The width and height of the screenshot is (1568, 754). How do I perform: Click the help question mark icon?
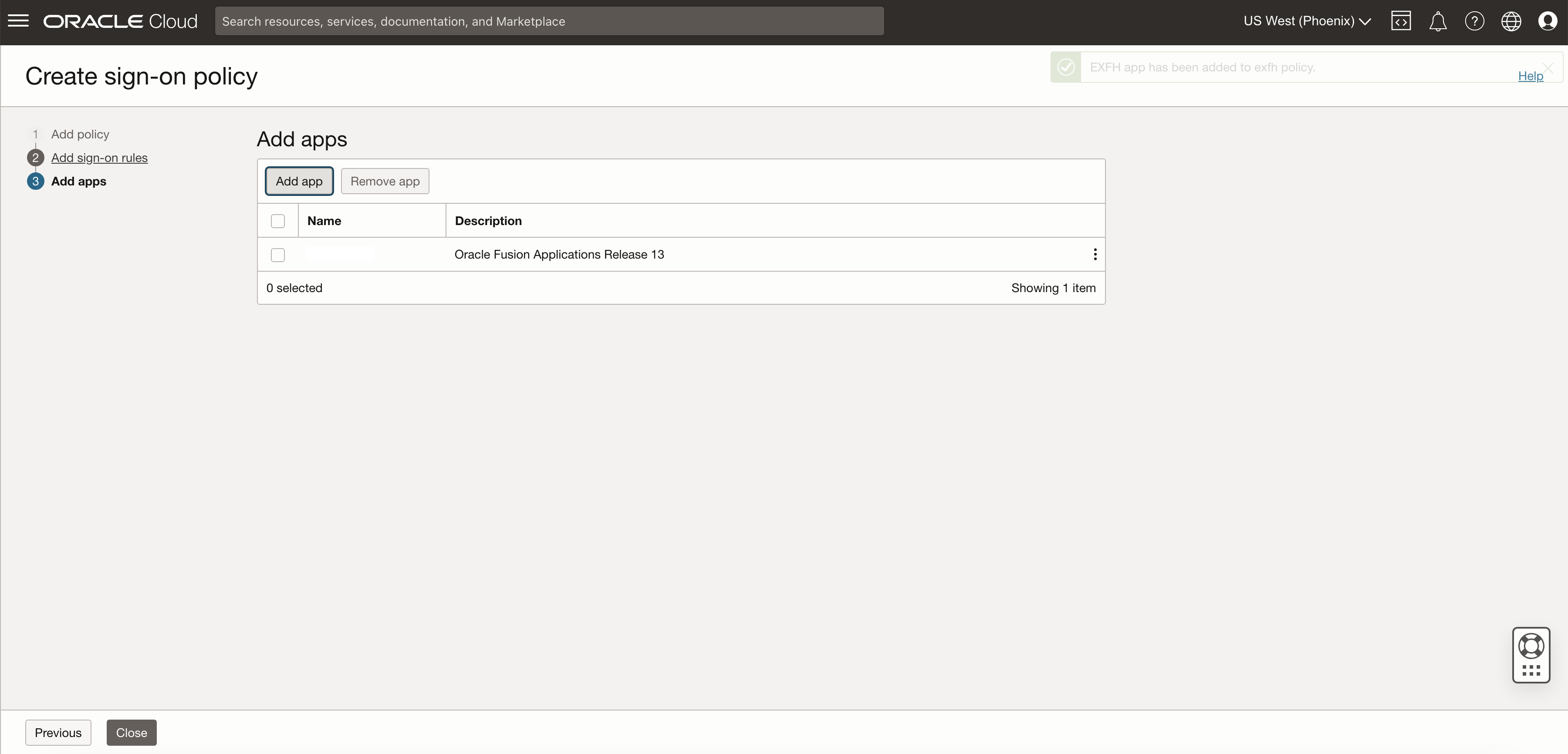coord(1473,21)
